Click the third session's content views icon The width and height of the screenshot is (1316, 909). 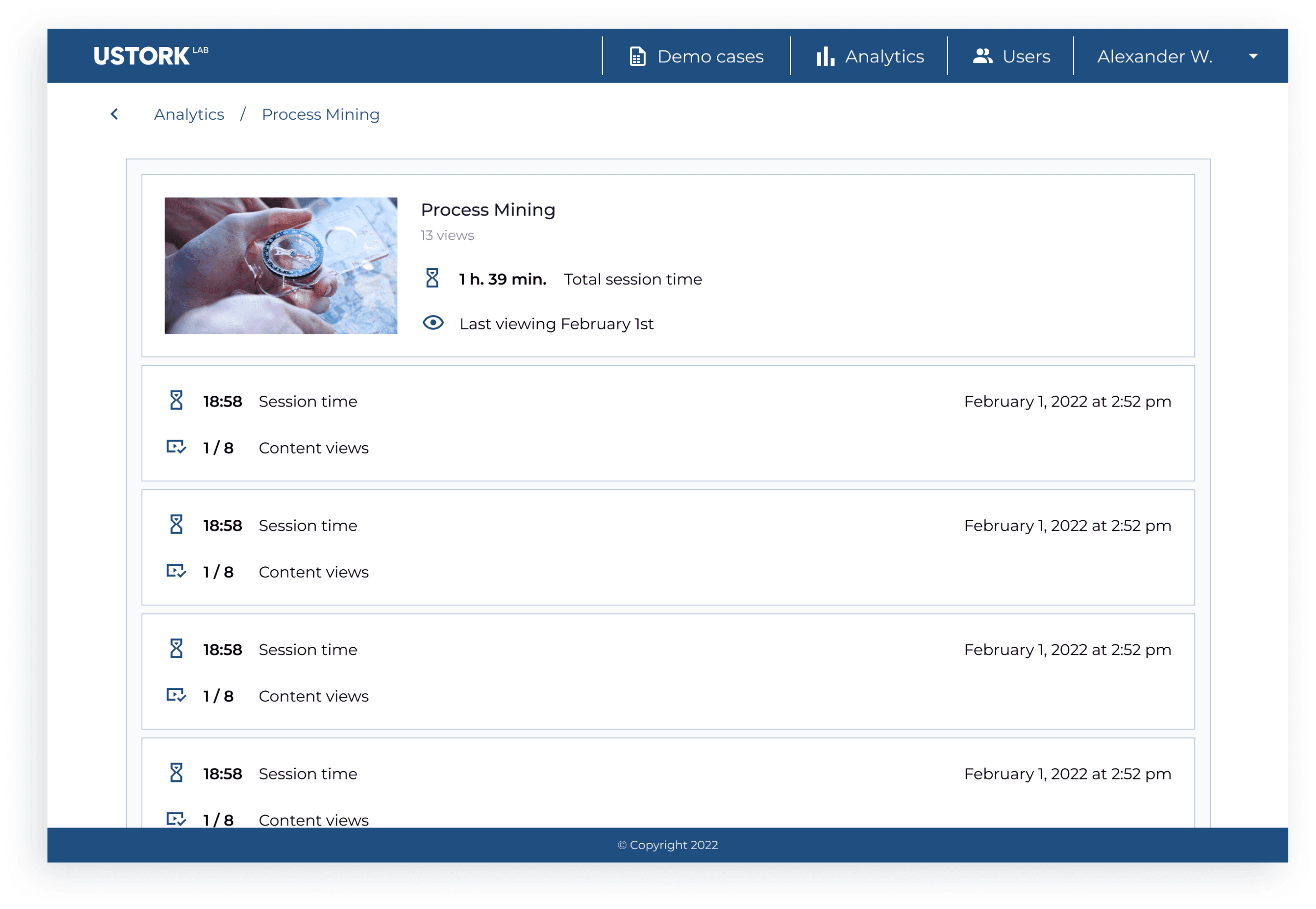click(176, 695)
